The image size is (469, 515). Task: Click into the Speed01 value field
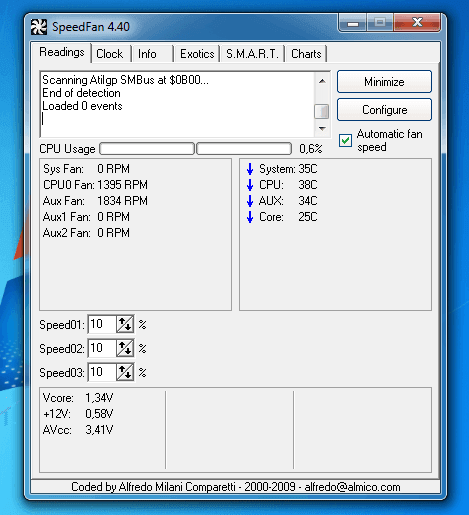pyautogui.click(x=102, y=324)
